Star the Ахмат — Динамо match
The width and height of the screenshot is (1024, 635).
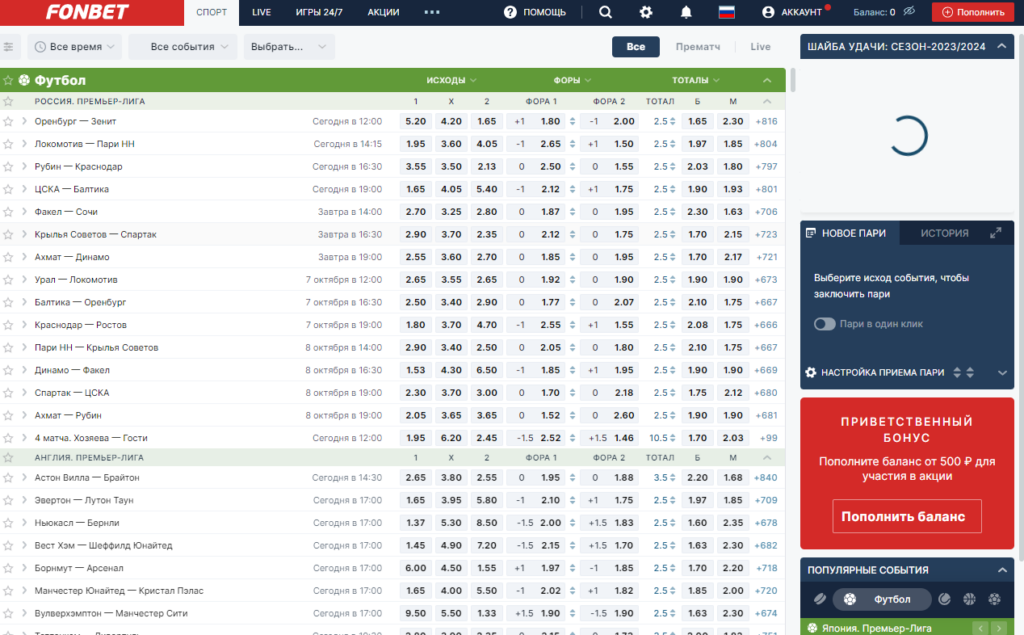coord(8,257)
